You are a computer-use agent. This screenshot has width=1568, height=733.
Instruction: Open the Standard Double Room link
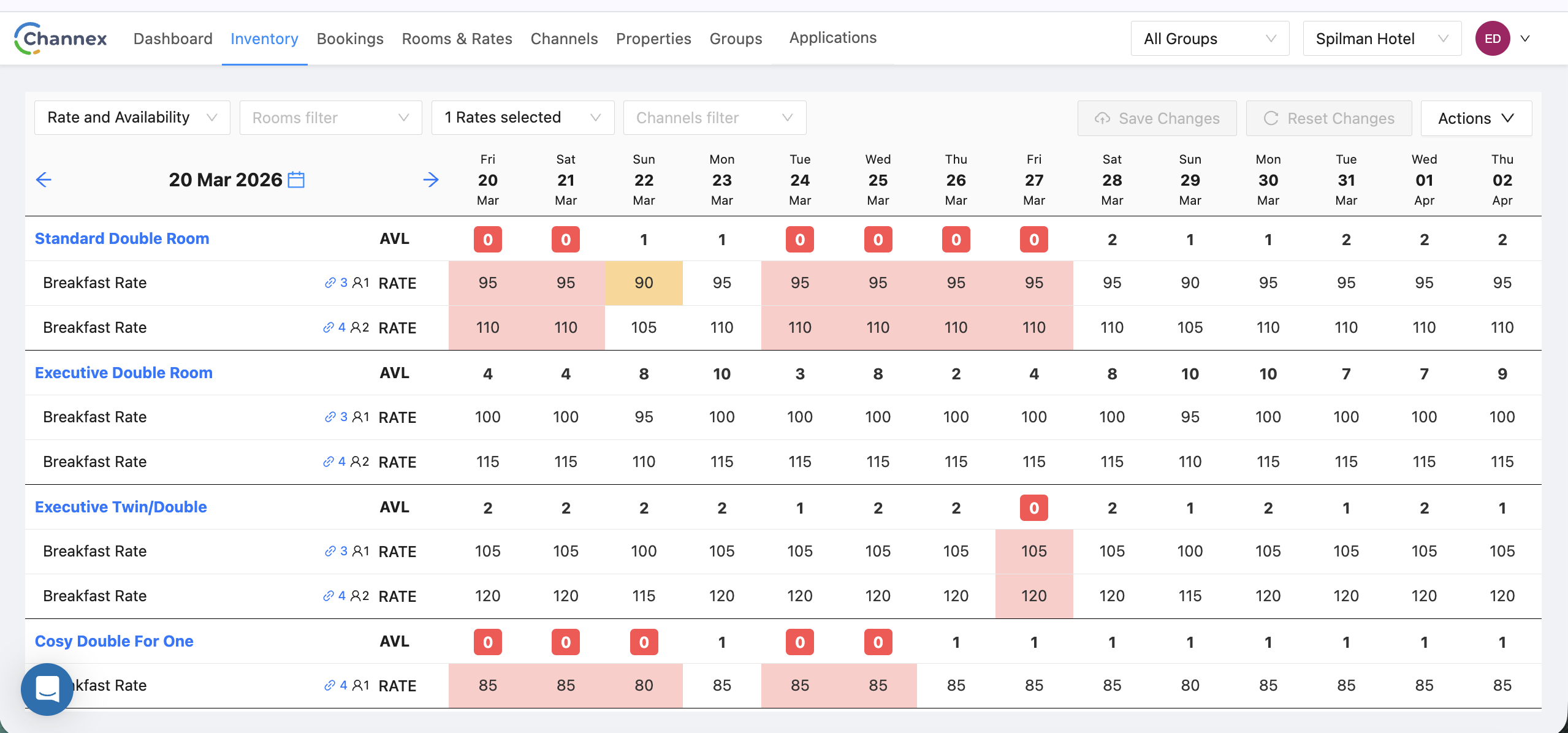pos(122,238)
